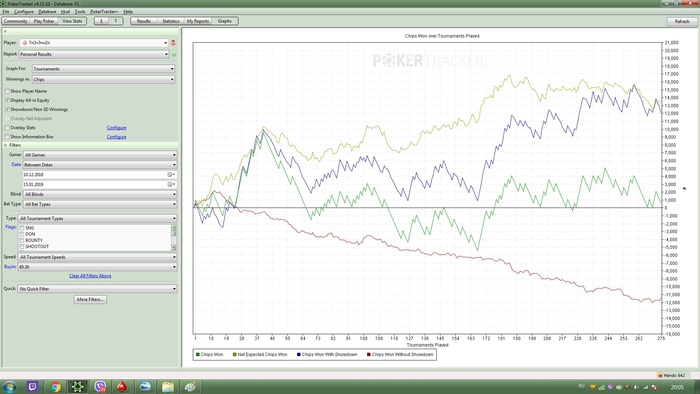
Task: Expand the Quick filter dropdown
Action: click(x=97, y=289)
